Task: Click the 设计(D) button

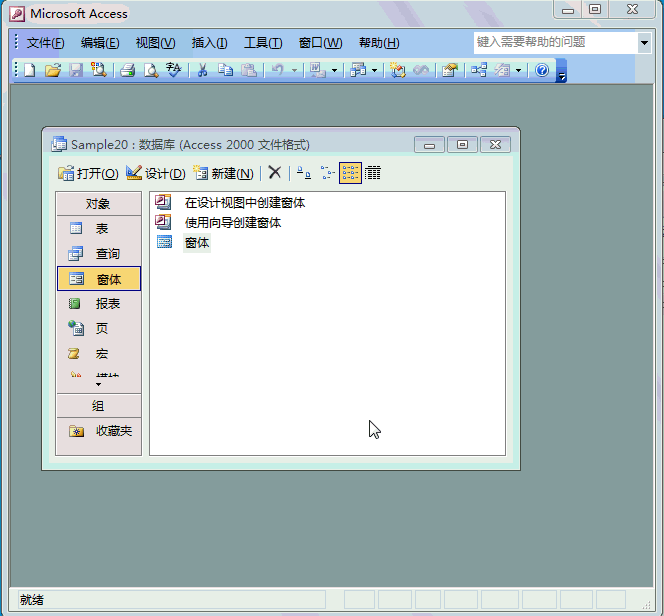Action: [156, 173]
